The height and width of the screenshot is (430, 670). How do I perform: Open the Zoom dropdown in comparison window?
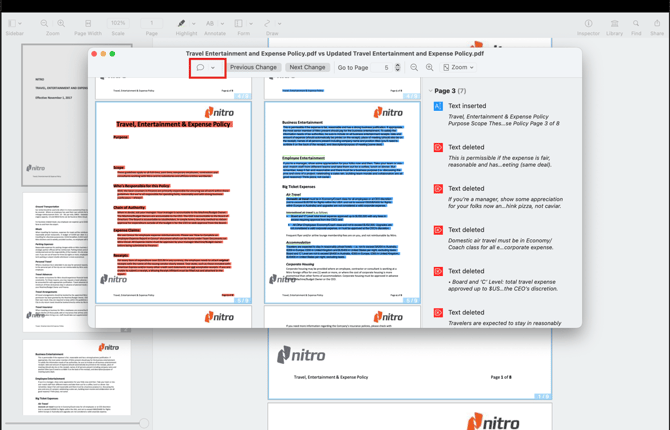coord(459,68)
